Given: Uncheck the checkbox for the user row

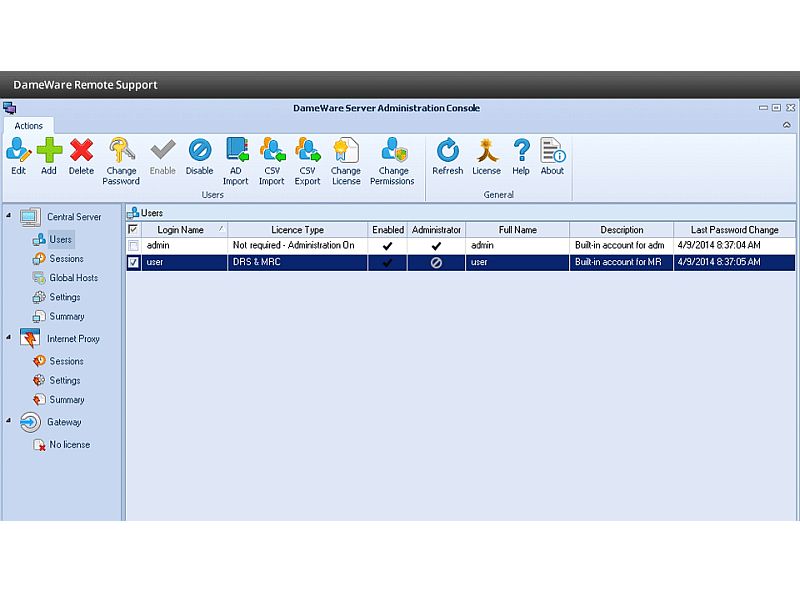Looking at the screenshot, I should click(134, 262).
